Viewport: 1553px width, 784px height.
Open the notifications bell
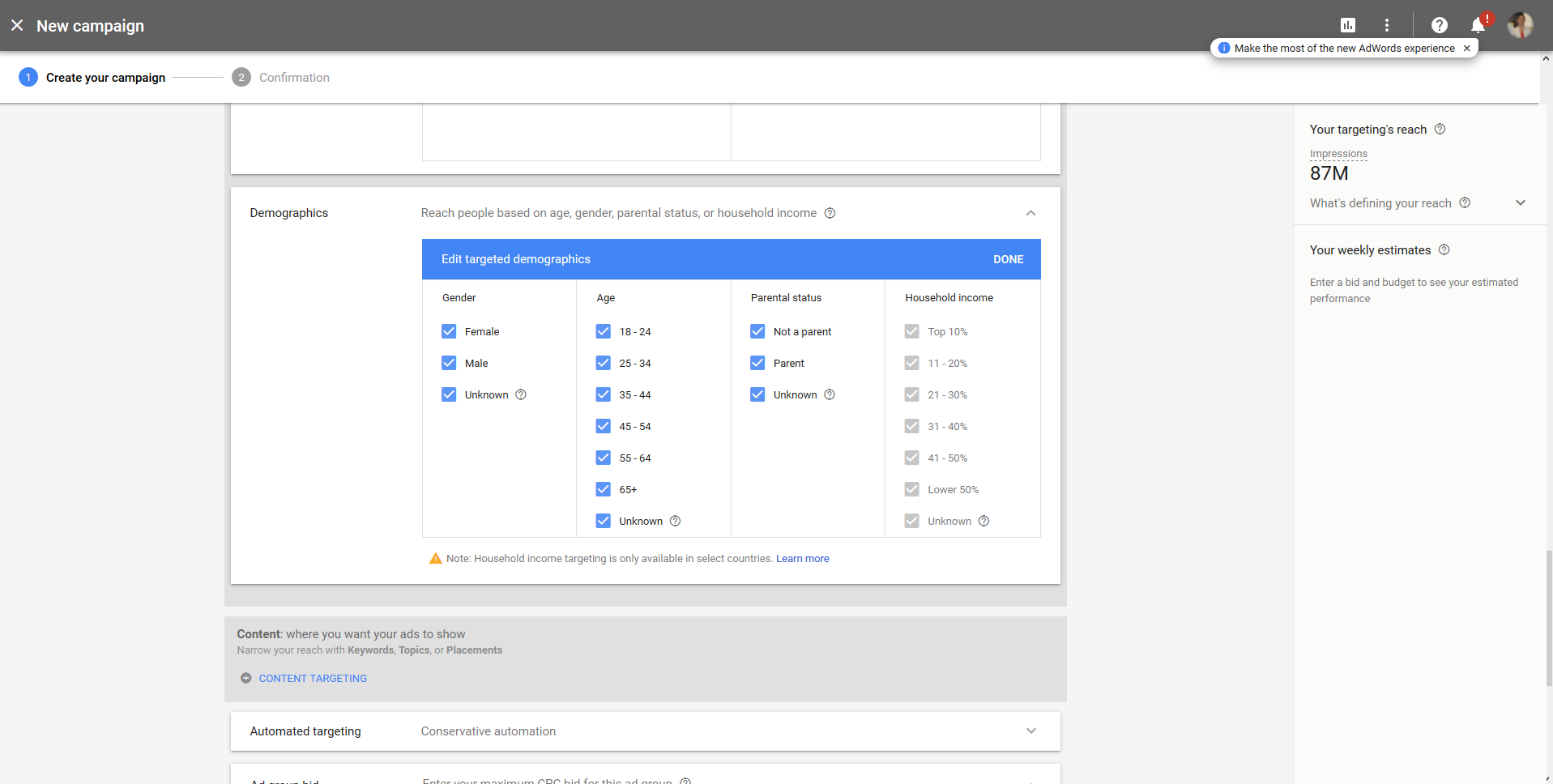(1476, 25)
